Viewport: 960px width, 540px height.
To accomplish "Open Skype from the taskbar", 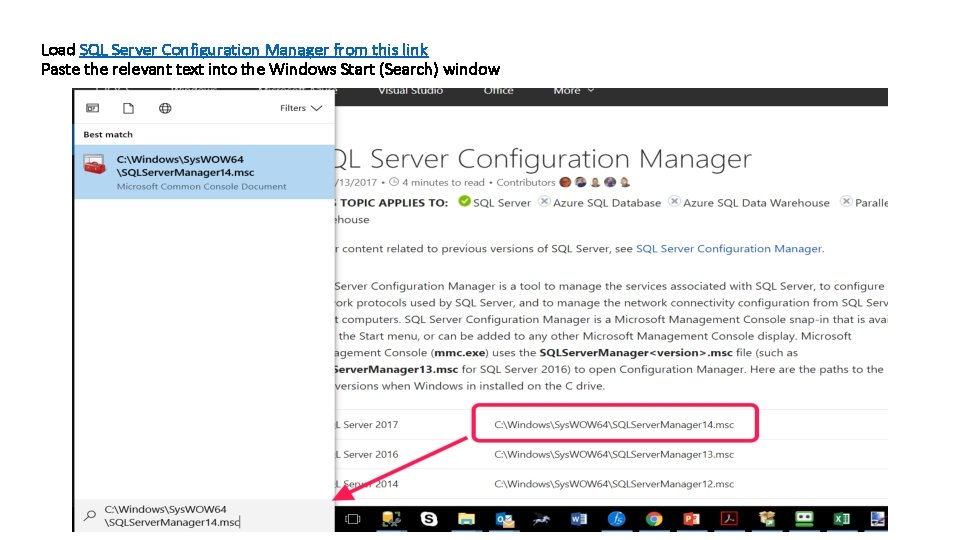I will 429,519.
